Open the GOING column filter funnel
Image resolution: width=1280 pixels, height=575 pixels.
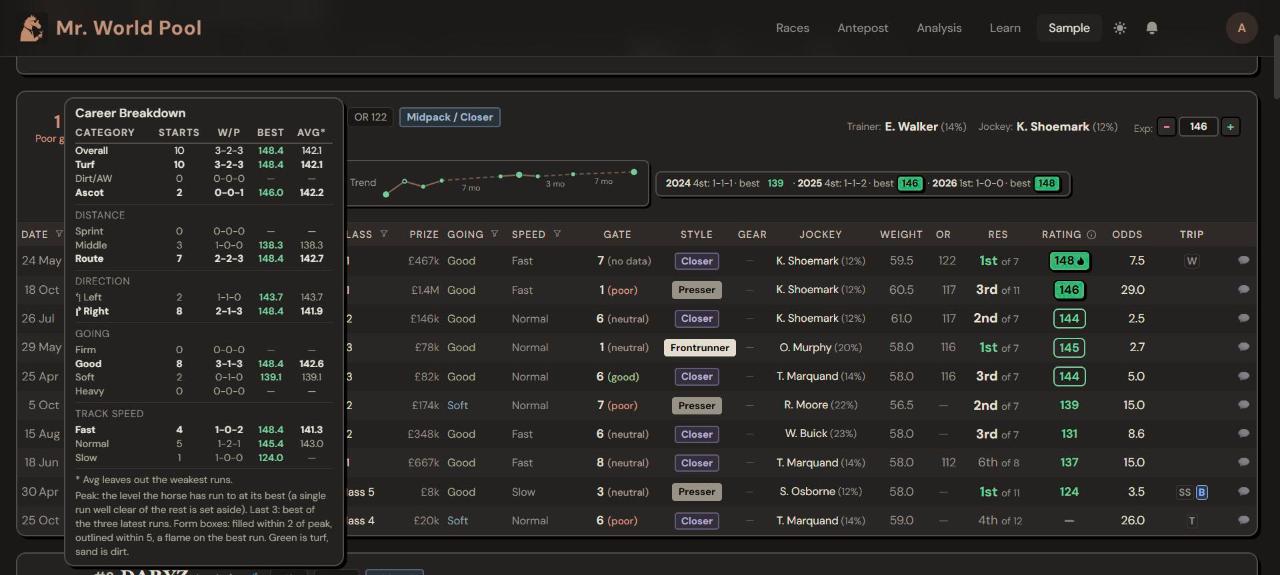[x=494, y=235]
